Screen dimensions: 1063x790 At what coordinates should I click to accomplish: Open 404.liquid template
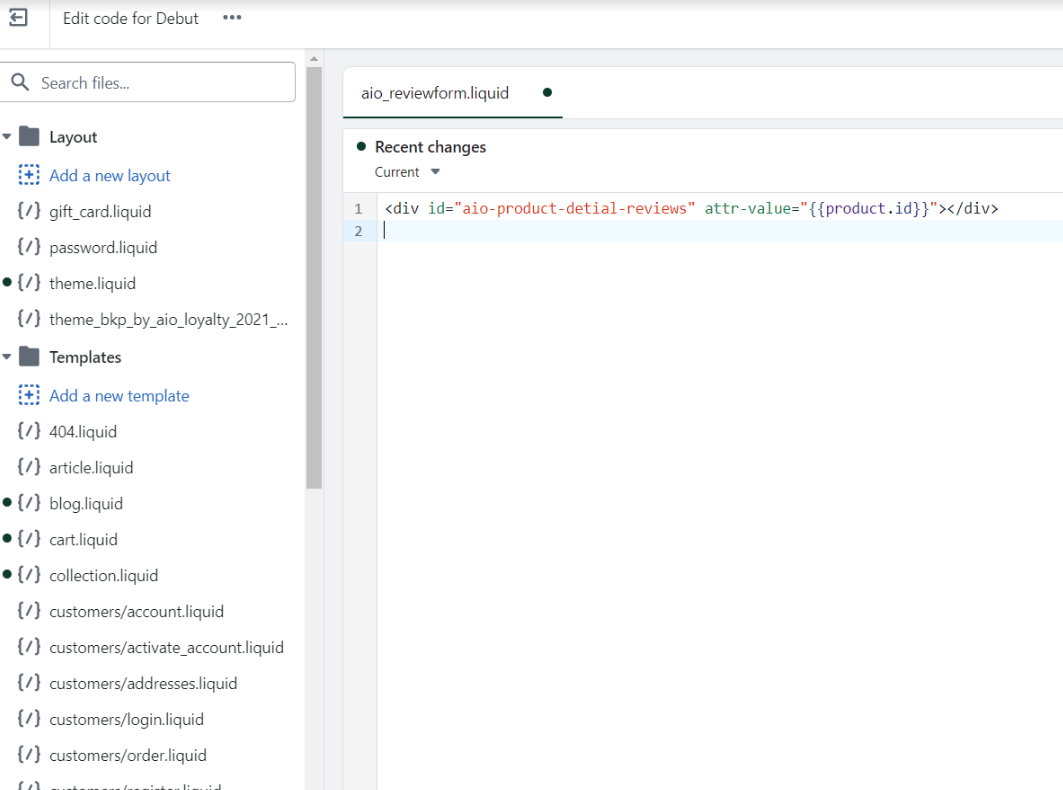(83, 432)
